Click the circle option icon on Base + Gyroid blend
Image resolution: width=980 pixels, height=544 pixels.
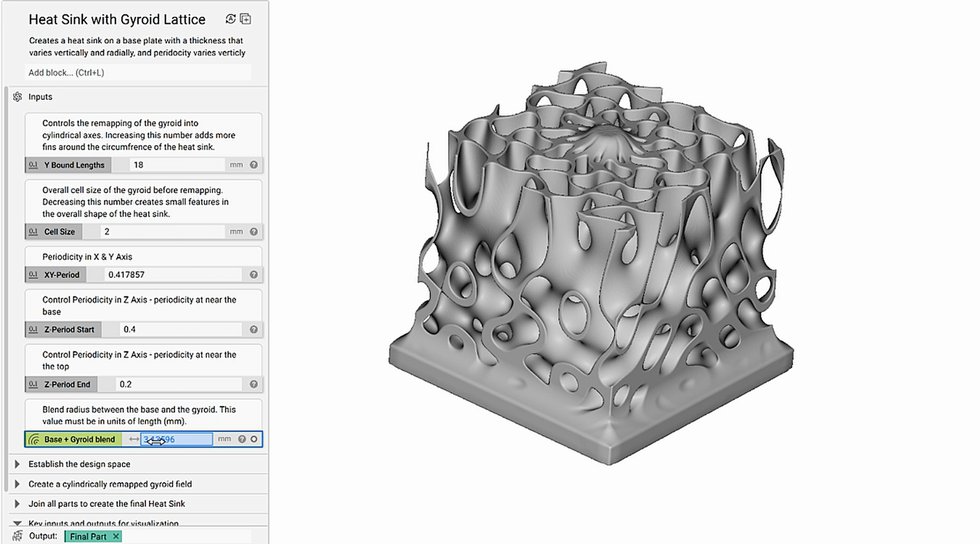pos(254,440)
